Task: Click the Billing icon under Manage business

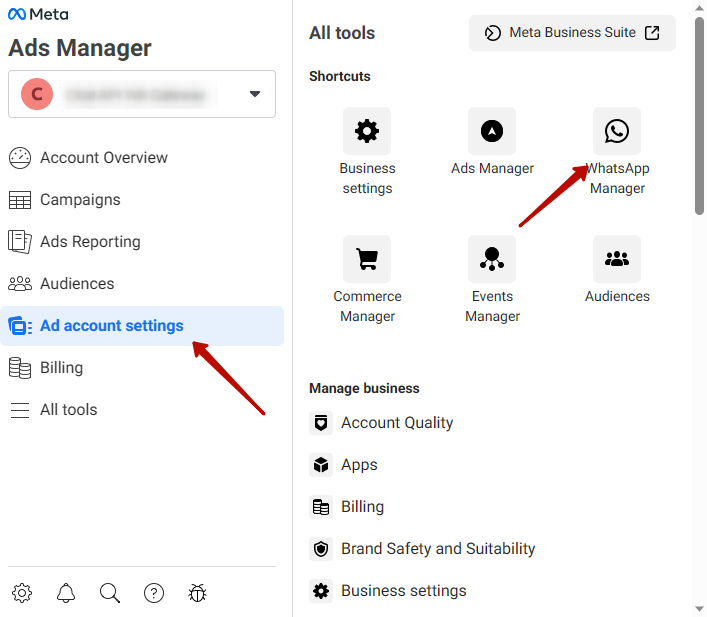Action: pyautogui.click(x=321, y=506)
